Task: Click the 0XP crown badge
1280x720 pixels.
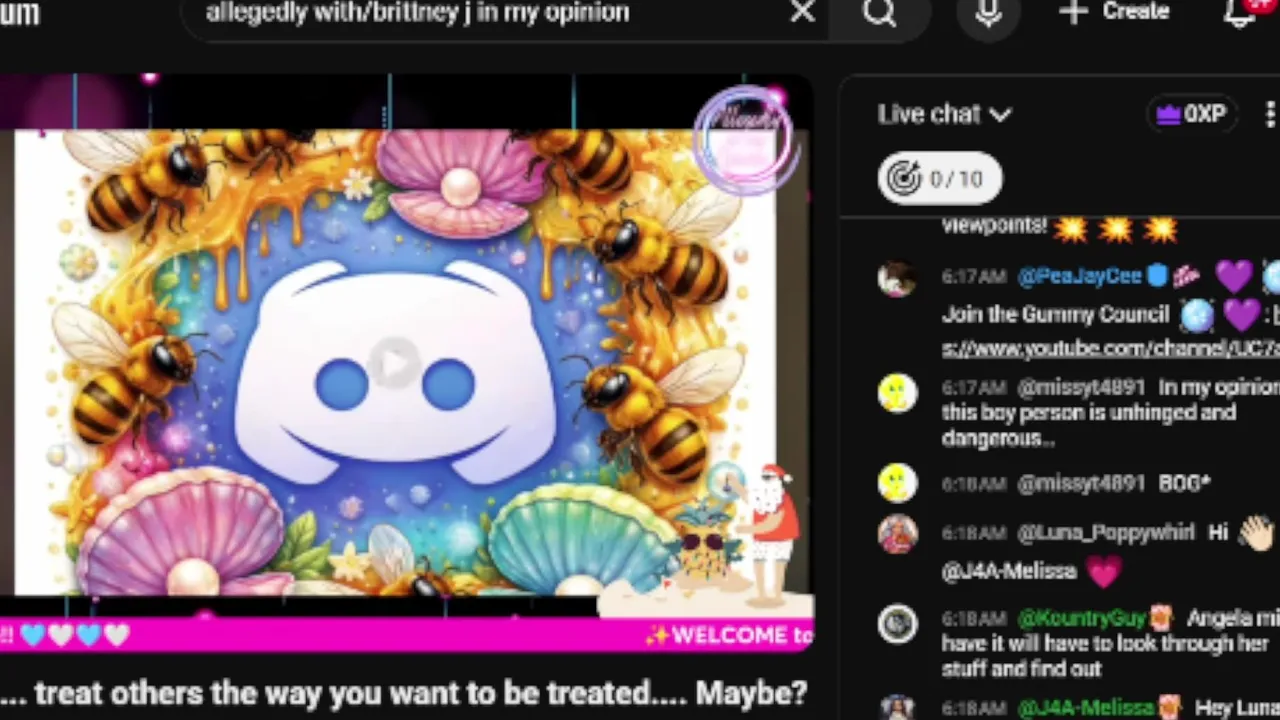Action: (1190, 114)
